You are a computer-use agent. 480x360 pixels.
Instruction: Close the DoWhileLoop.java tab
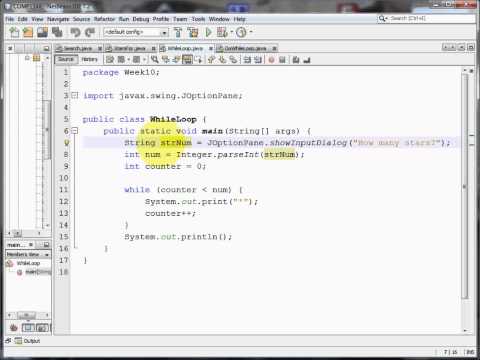click(274, 49)
